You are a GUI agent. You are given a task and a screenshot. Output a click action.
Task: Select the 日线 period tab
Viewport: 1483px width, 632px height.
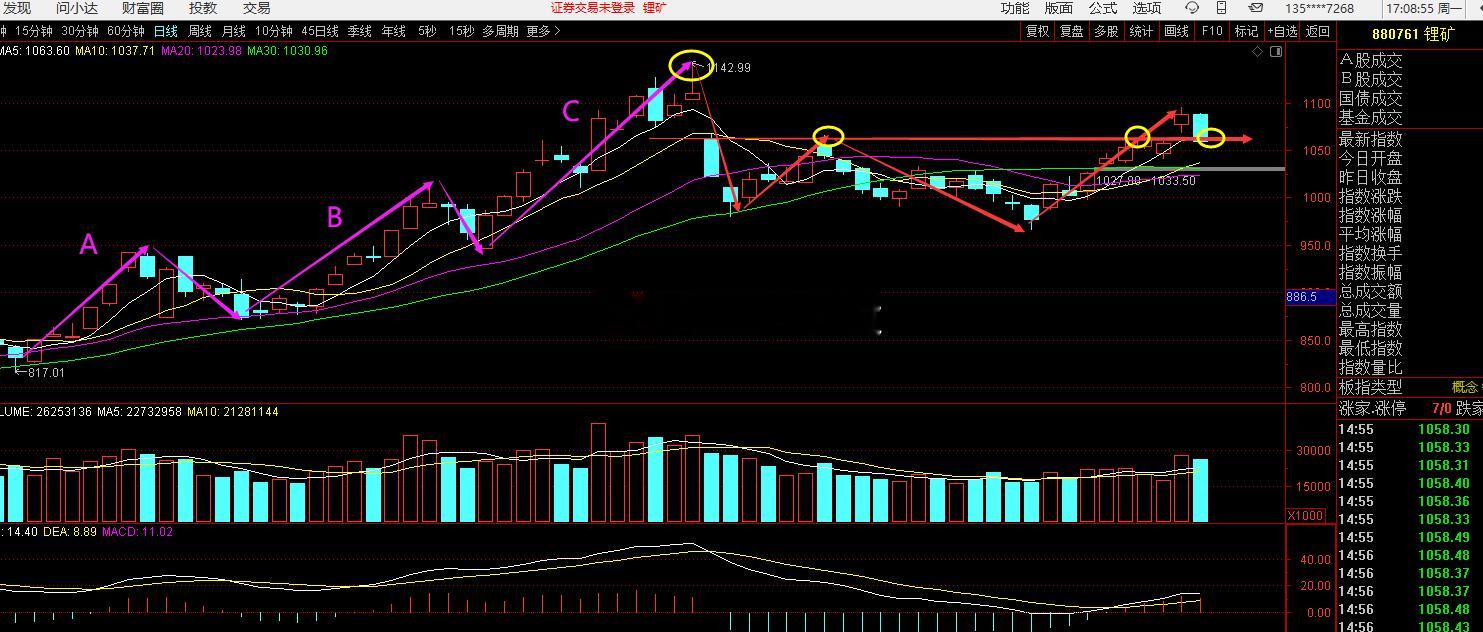coord(166,31)
